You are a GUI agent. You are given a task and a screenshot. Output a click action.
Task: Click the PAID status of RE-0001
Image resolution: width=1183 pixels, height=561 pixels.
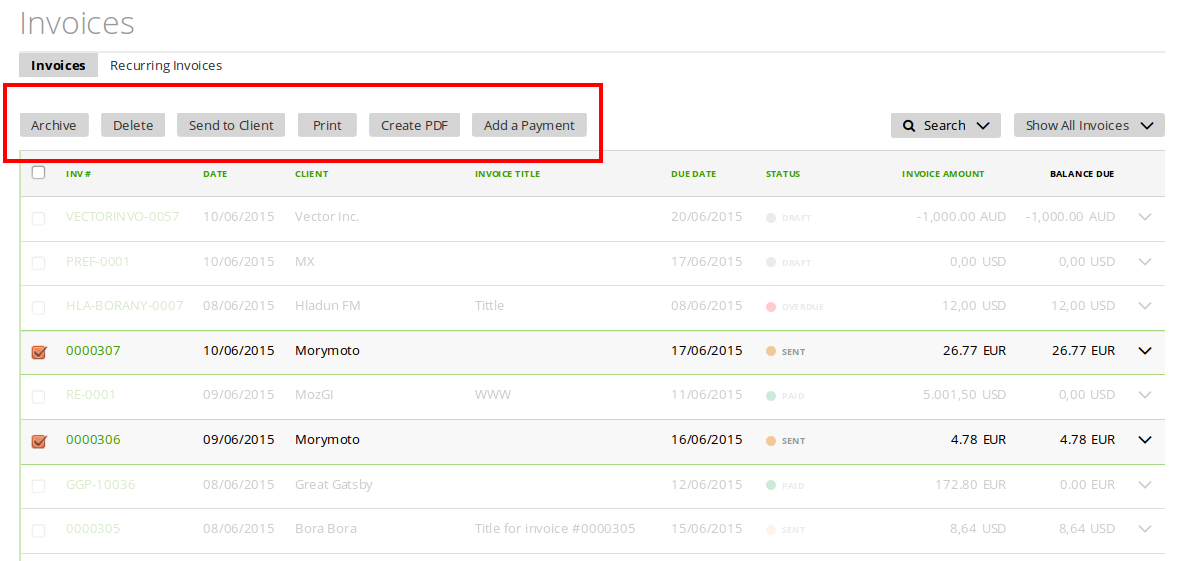click(785, 396)
